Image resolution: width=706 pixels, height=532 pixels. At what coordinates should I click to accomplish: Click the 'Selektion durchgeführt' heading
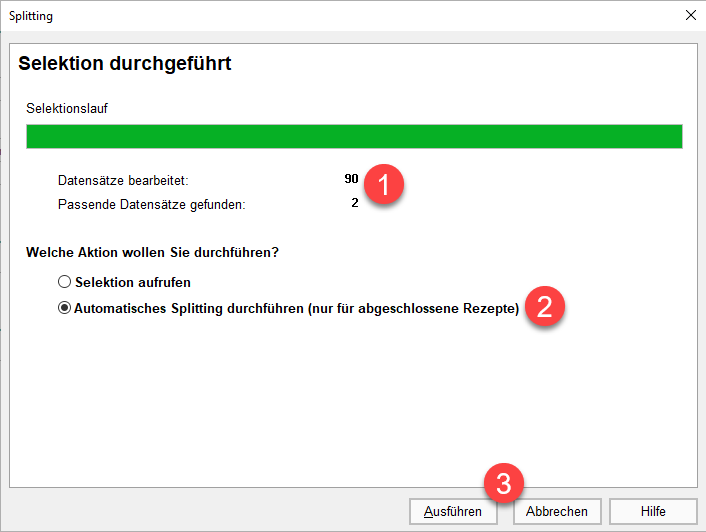pyautogui.click(x=125, y=65)
